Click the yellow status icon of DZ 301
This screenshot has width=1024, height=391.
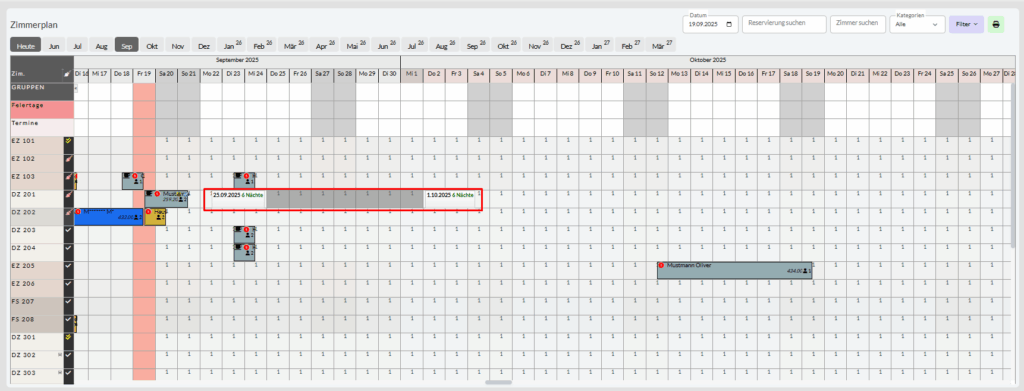click(x=68, y=337)
